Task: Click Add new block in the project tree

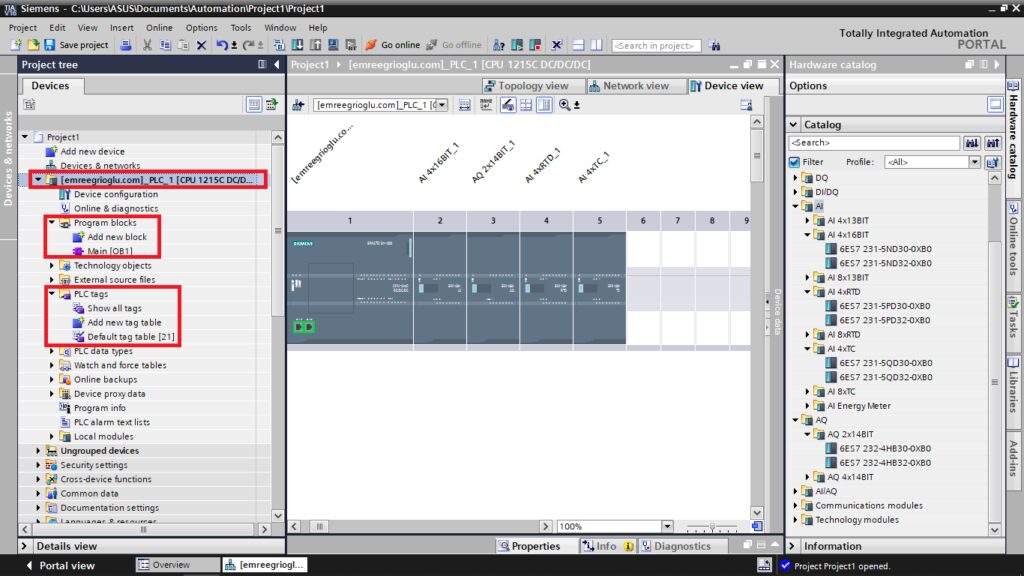Action: 110,237
